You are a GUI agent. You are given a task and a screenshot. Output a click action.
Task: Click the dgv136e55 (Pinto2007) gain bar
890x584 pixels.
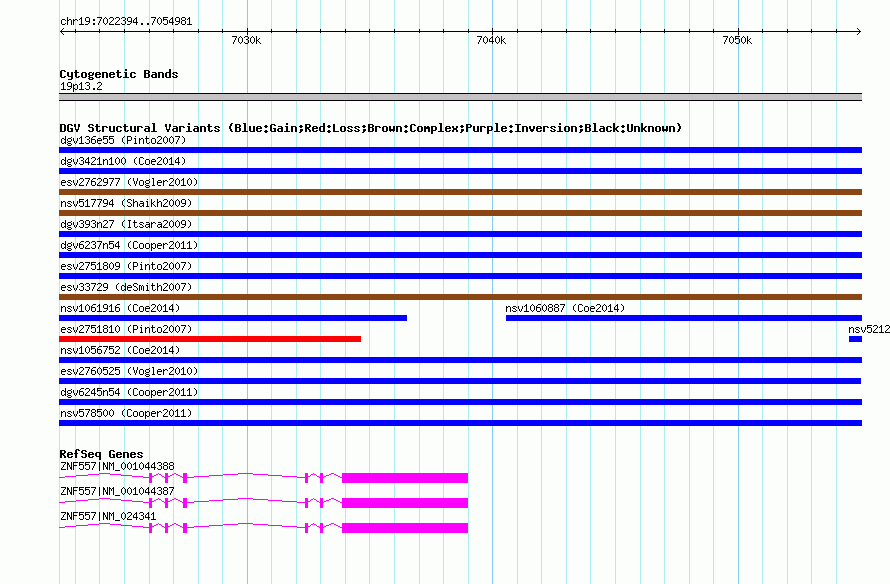coord(460,150)
